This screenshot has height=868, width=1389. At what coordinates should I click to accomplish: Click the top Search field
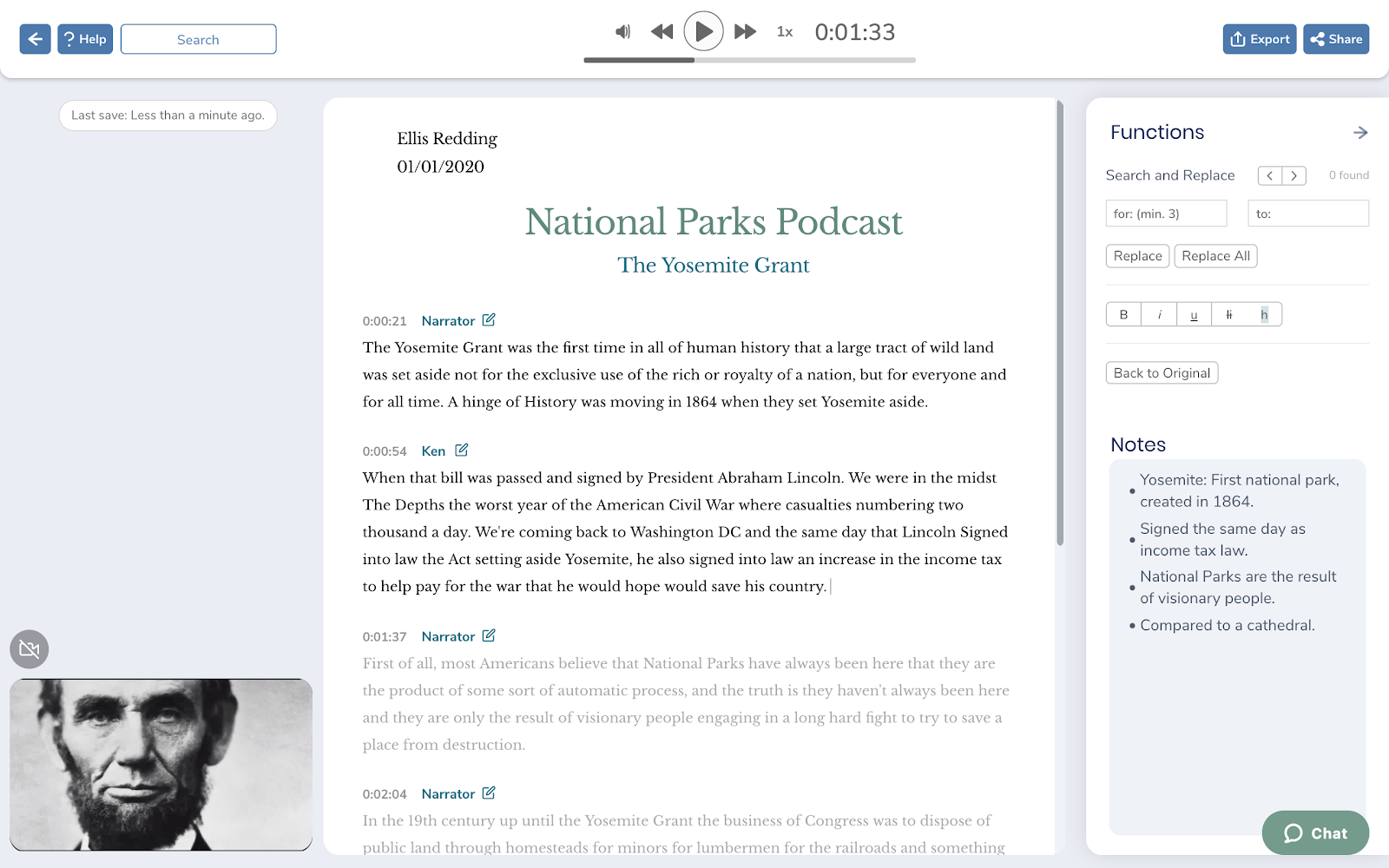[198, 39]
